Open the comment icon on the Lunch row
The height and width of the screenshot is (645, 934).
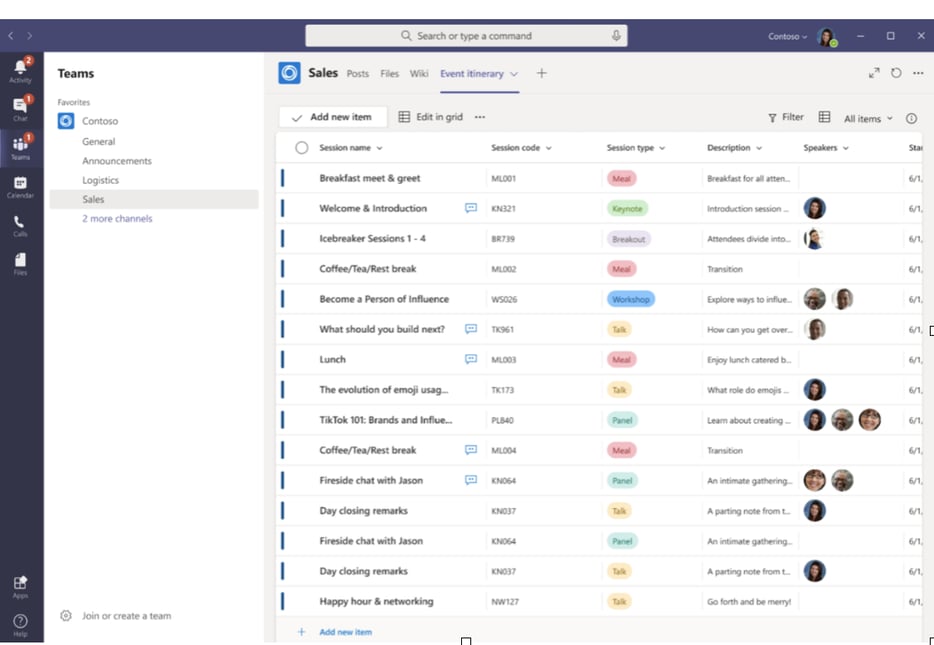[x=471, y=360]
